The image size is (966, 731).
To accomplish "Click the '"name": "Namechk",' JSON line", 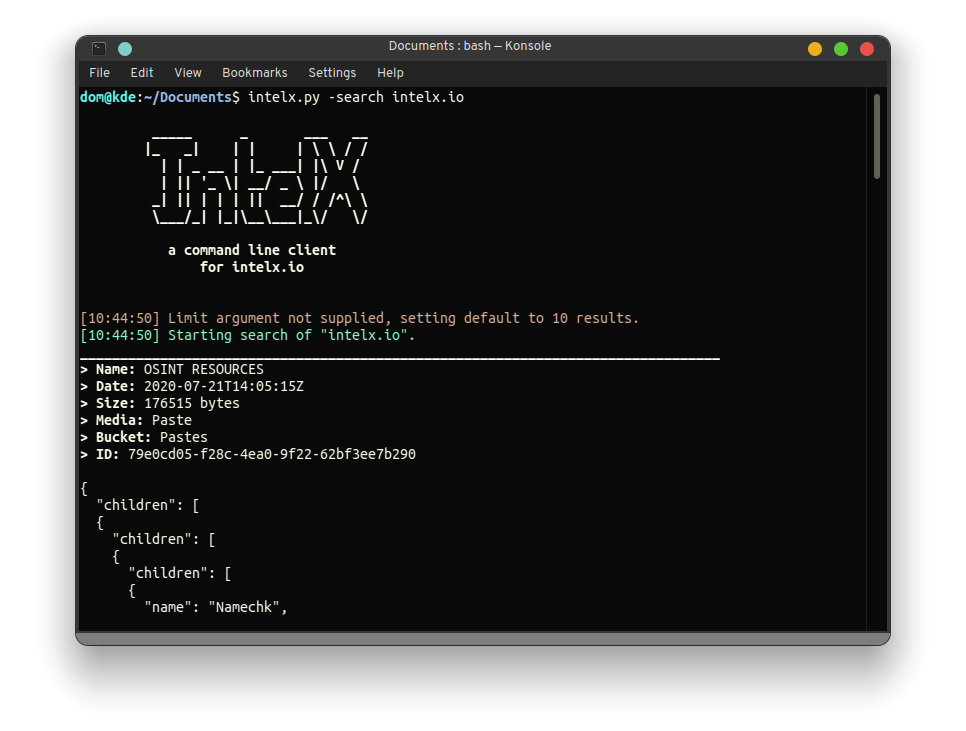I will pyautogui.click(x=216, y=607).
